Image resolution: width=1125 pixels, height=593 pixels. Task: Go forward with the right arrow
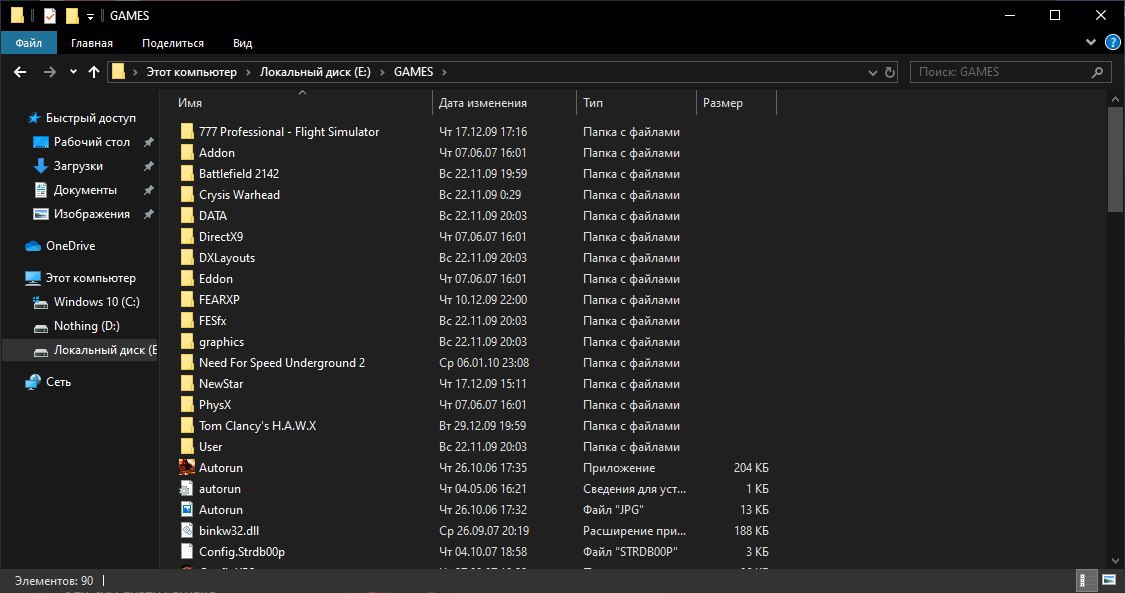pyautogui.click(x=50, y=72)
